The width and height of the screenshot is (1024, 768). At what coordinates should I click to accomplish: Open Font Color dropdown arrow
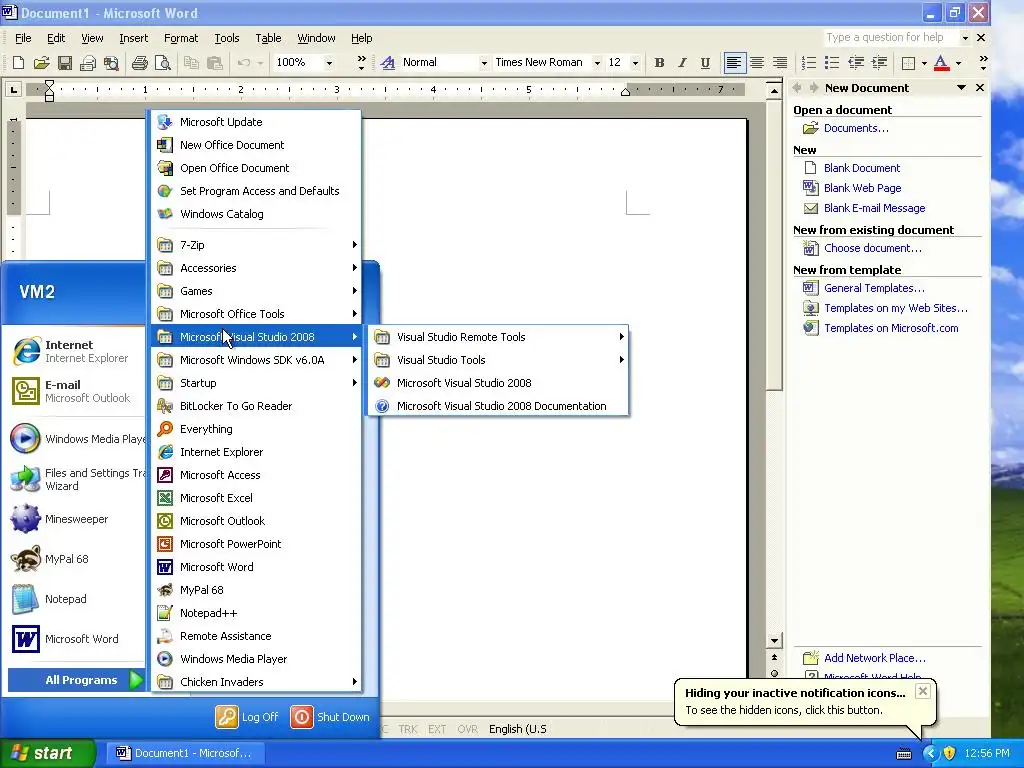(x=958, y=63)
